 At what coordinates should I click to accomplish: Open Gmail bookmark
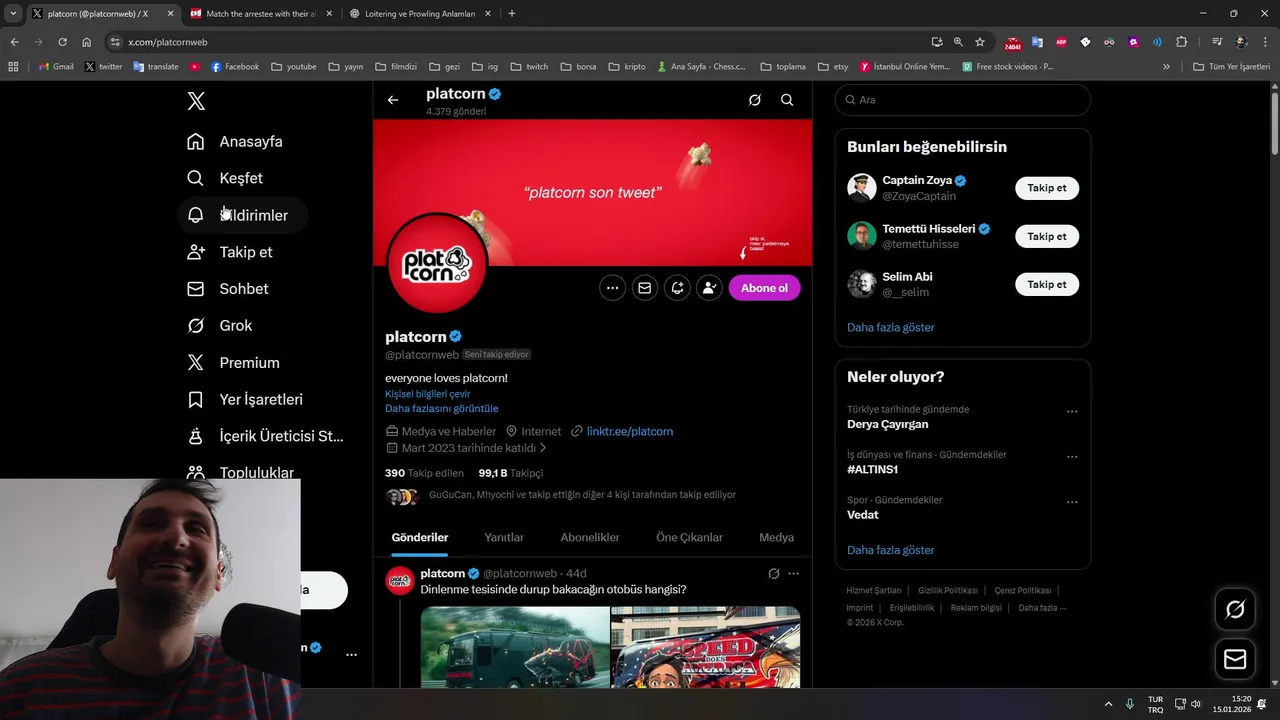pos(56,67)
